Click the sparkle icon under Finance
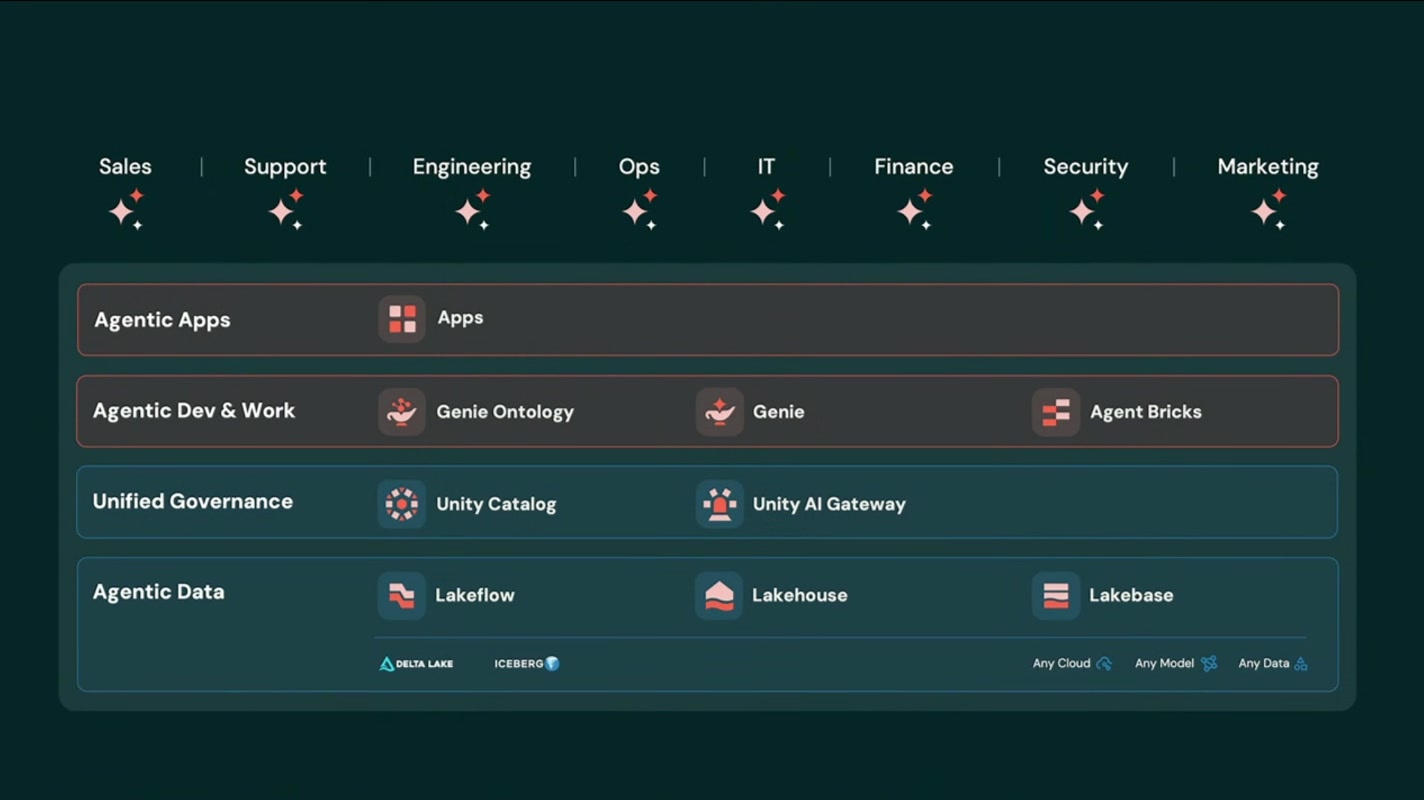This screenshot has height=800, width=1424. (915, 209)
